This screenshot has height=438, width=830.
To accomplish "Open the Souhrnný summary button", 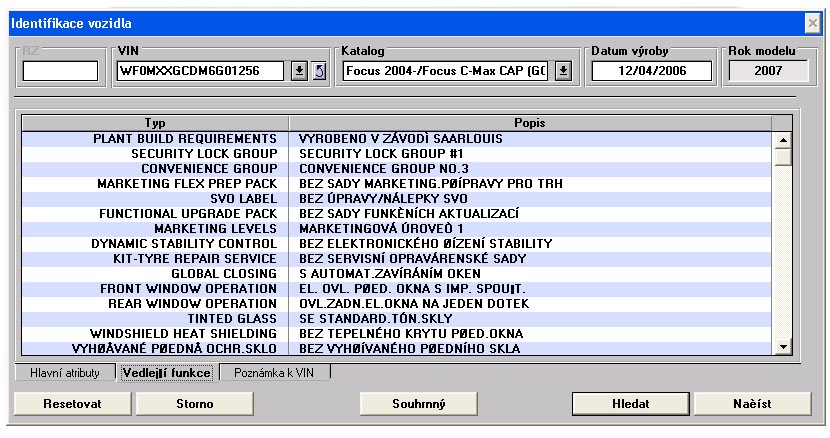I will (x=419, y=403).
